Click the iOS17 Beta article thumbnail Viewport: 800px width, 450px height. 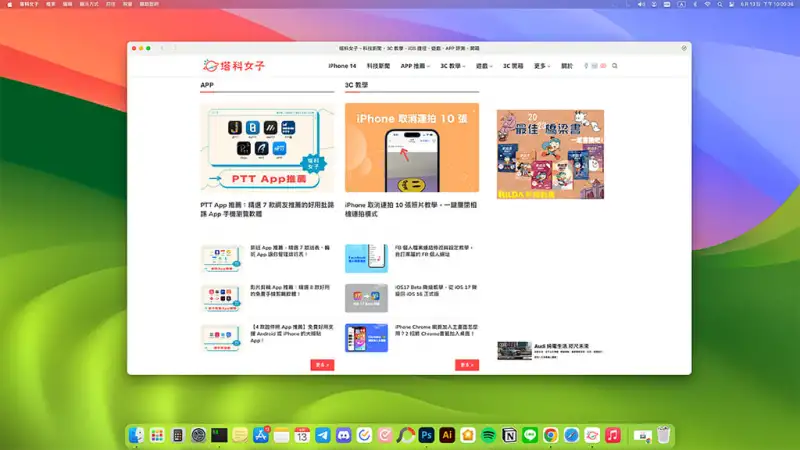[x=366, y=298]
